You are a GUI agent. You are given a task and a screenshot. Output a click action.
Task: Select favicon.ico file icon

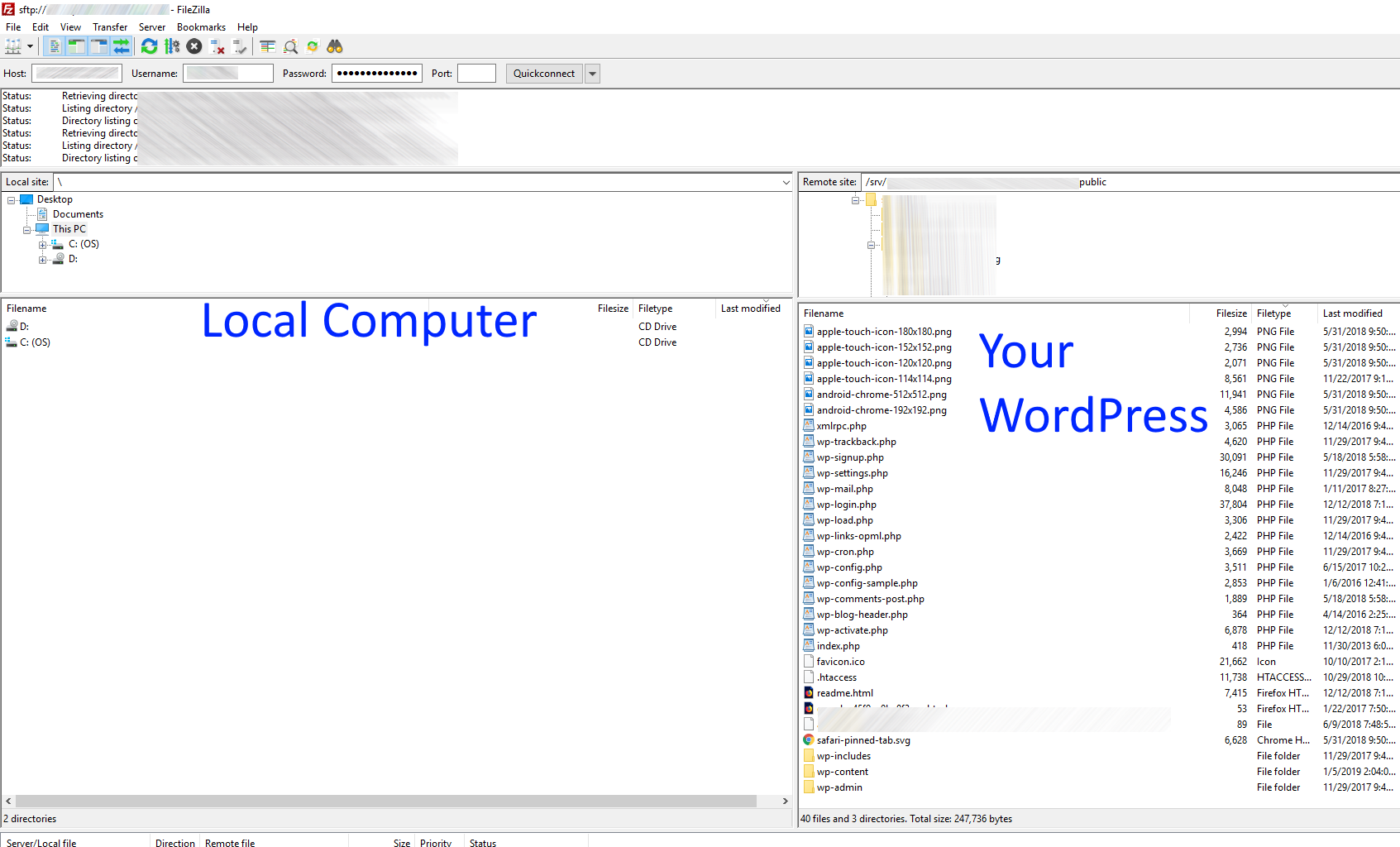(809, 662)
